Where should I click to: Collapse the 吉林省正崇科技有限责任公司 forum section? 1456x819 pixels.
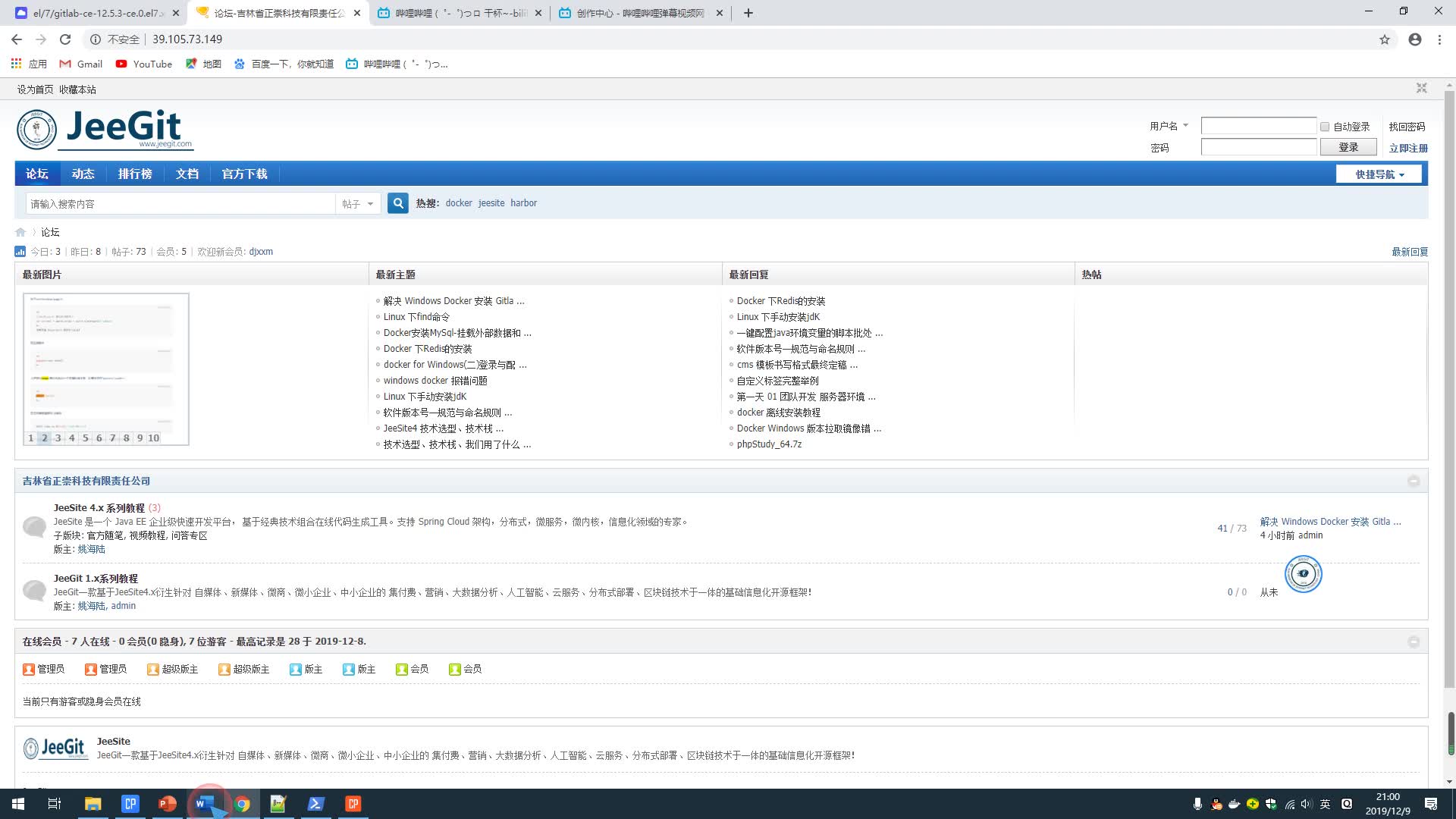coord(1414,481)
